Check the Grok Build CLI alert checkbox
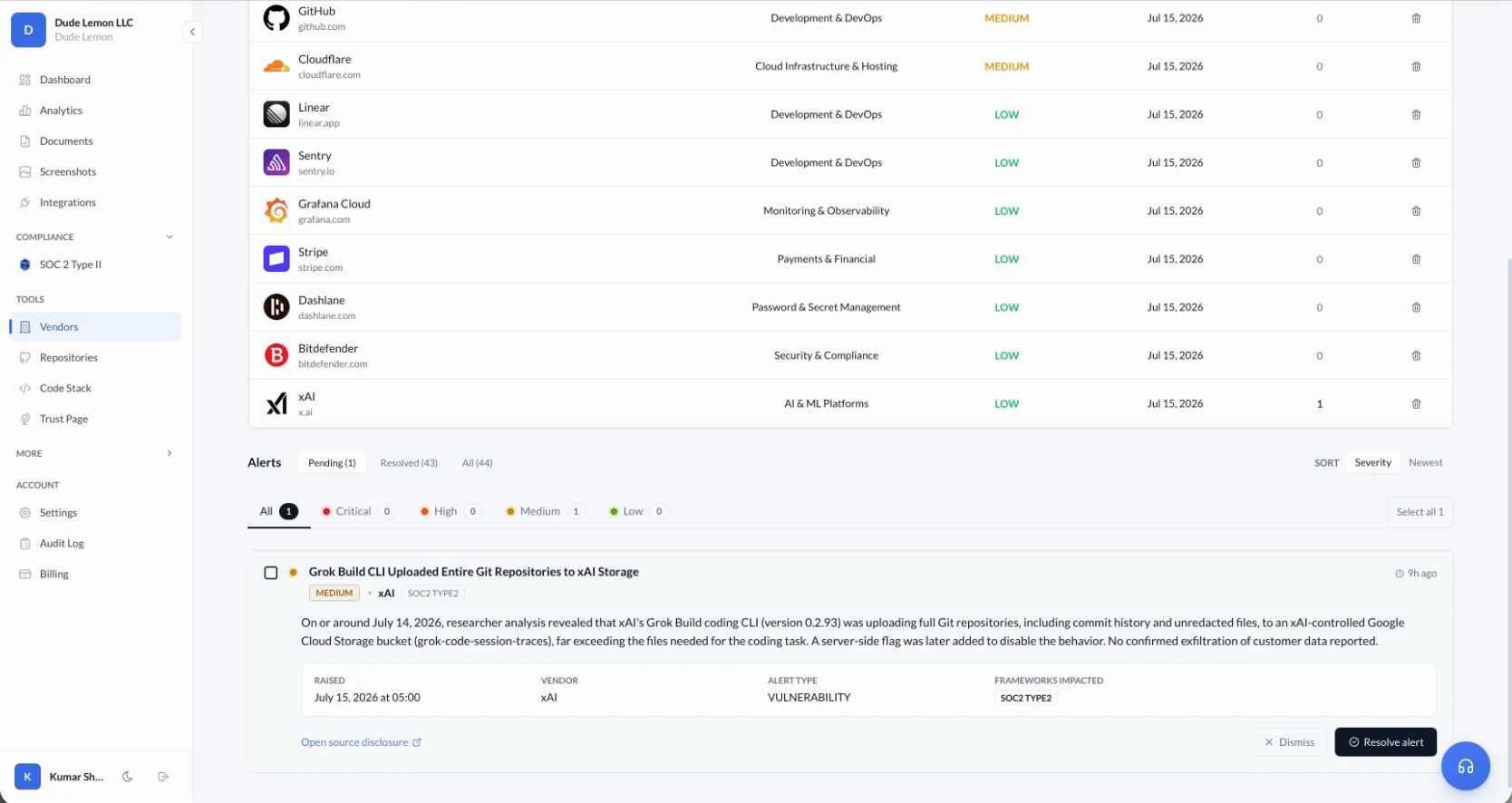The width and height of the screenshot is (1512, 803). (270, 573)
